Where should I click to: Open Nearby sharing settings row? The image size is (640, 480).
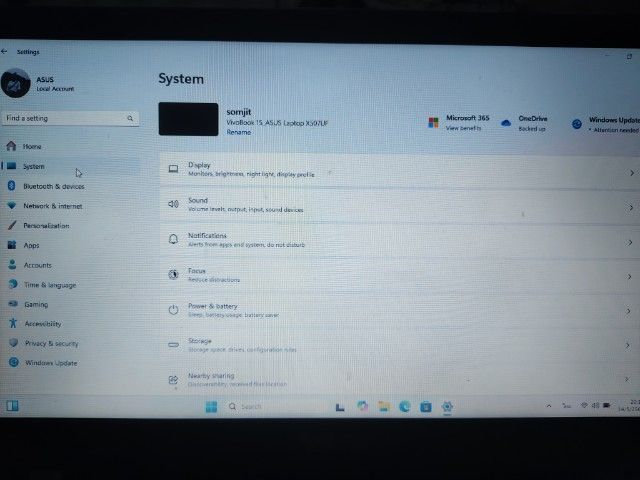click(x=400, y=380)
